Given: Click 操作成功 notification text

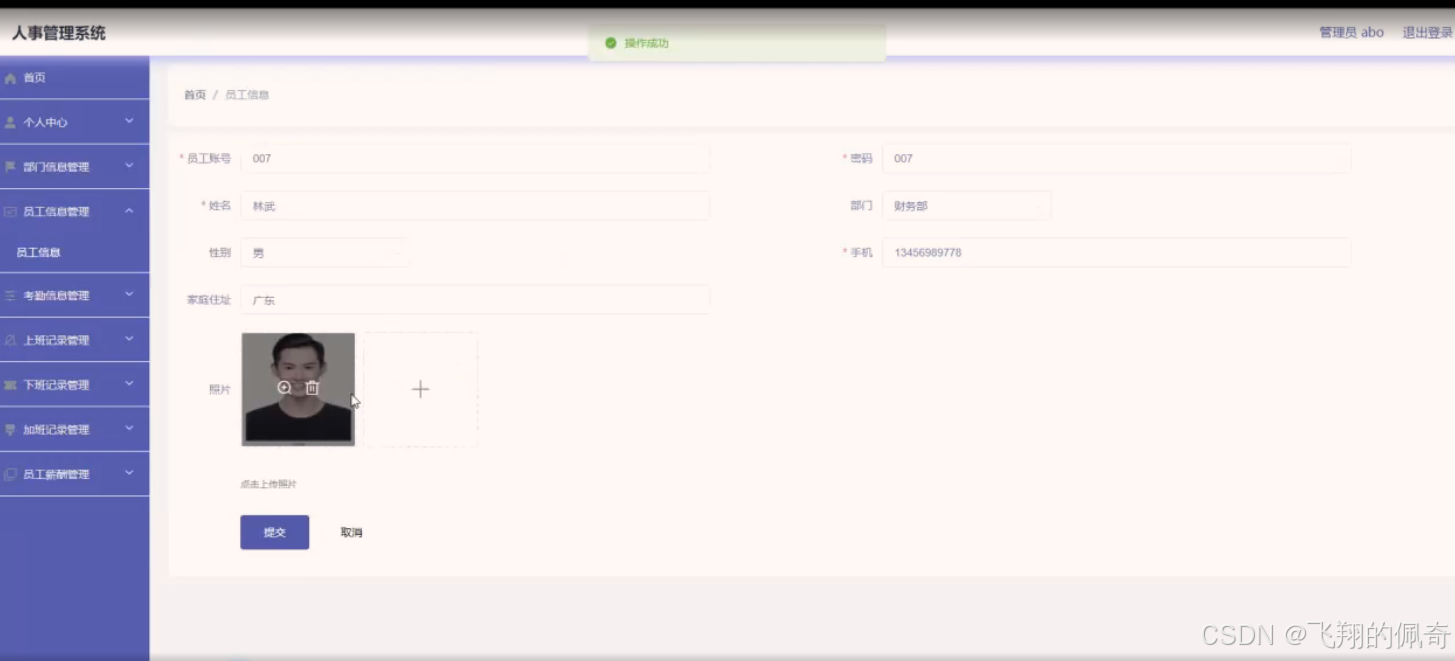Looking at the screenshot, I should point(646,43).
